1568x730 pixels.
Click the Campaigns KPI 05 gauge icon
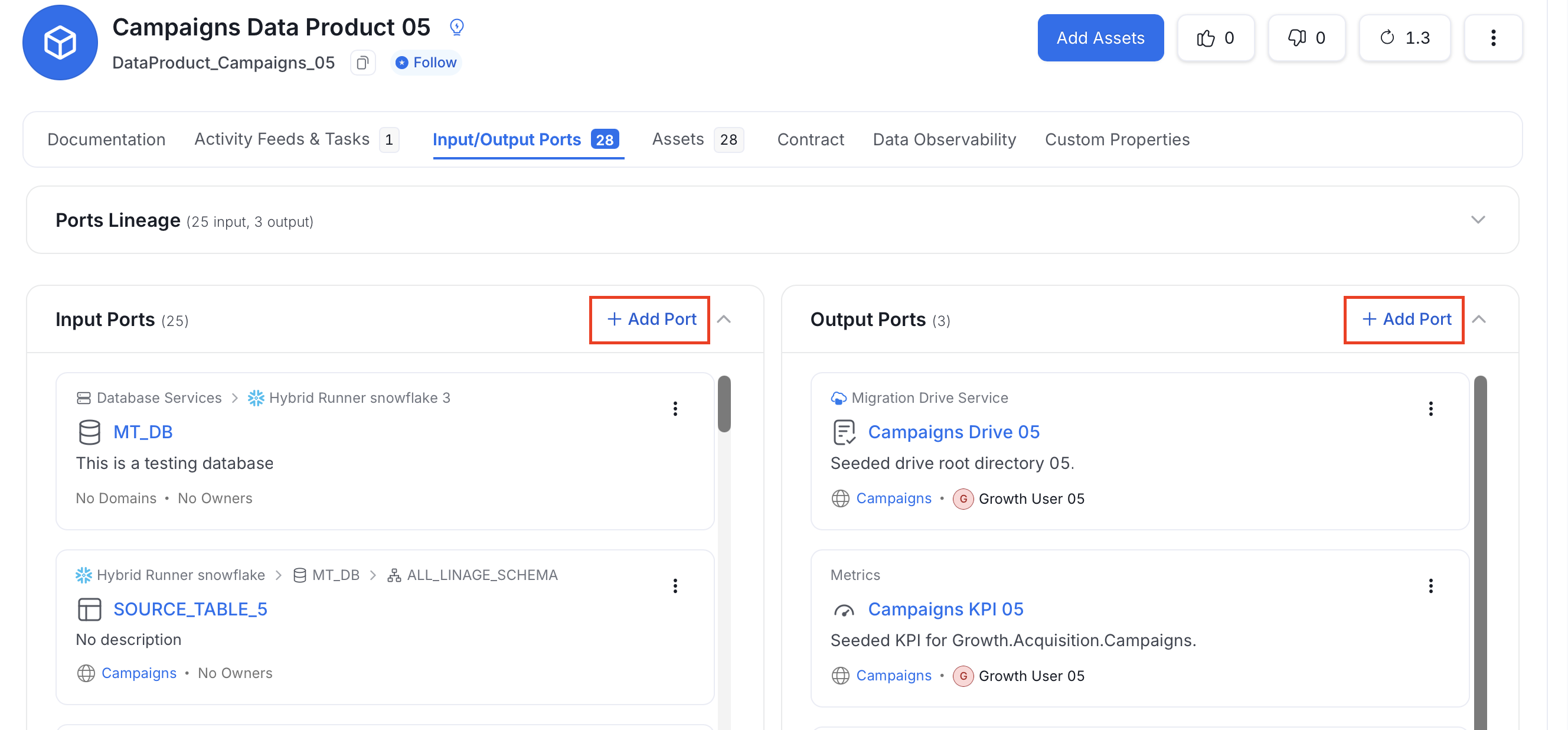(844, 610)
